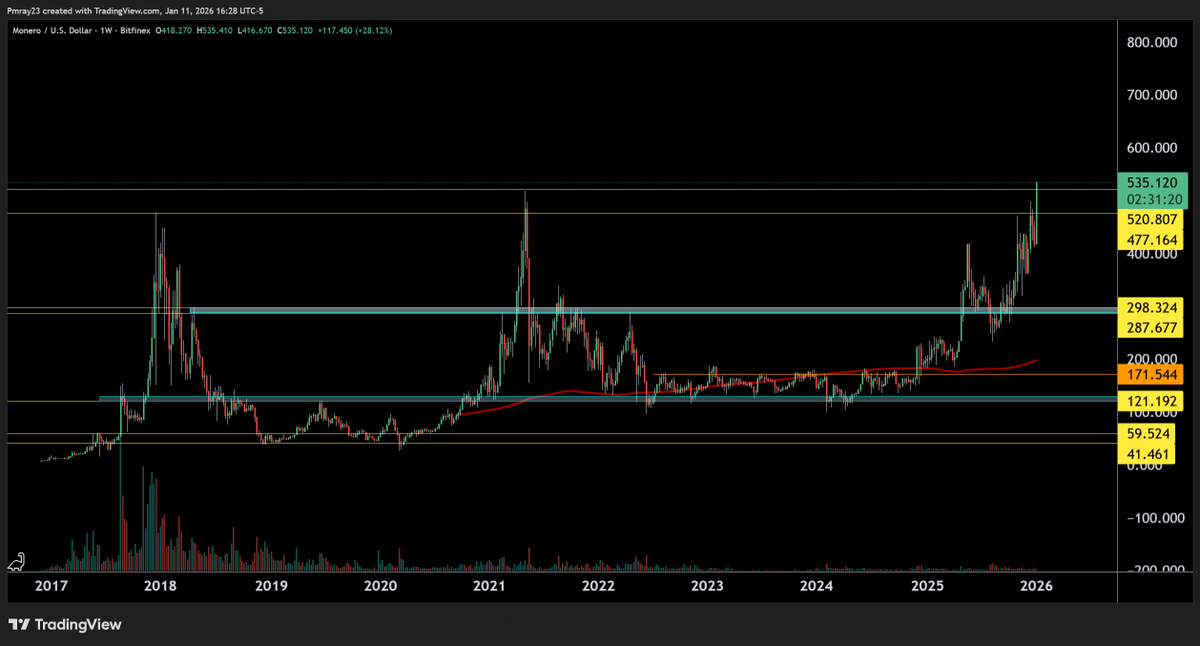The height and width of the screenshot is (646, 1200).
Task: Click the TradingView logo at the bottom
Action: point(64,624)
